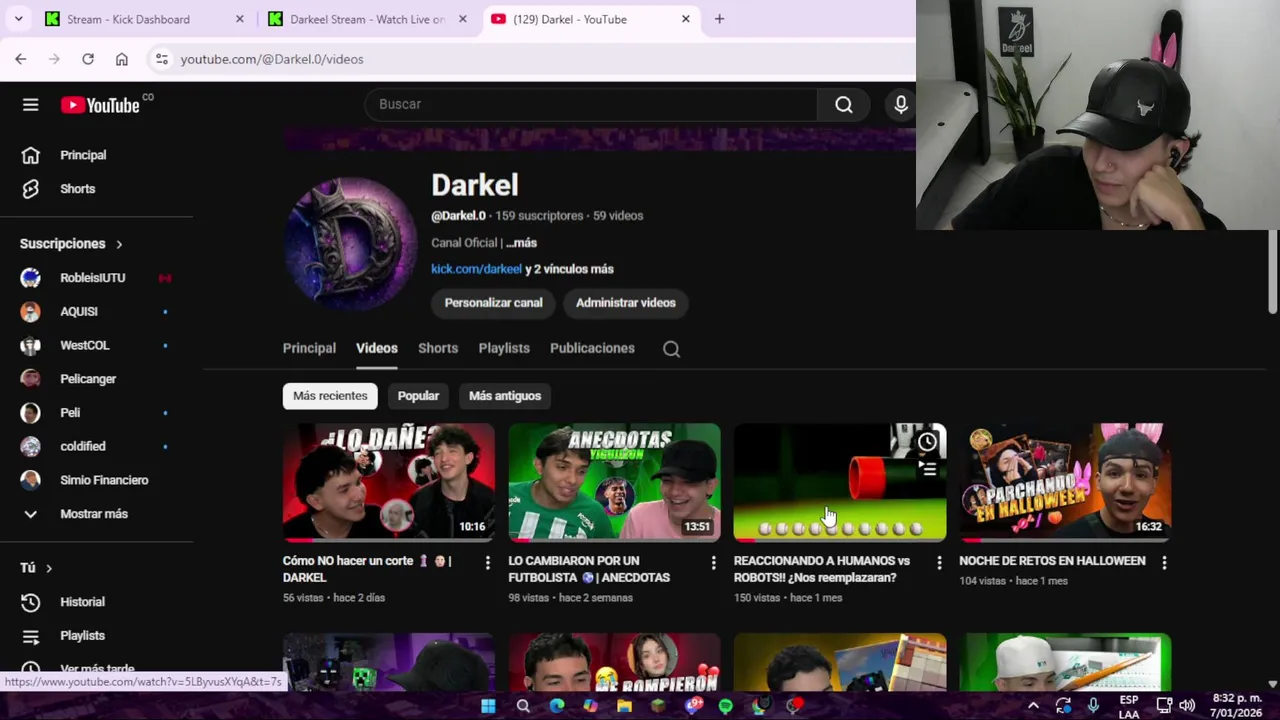
Task: Open the YouTube hamburger guide menu
Action: 30,105
